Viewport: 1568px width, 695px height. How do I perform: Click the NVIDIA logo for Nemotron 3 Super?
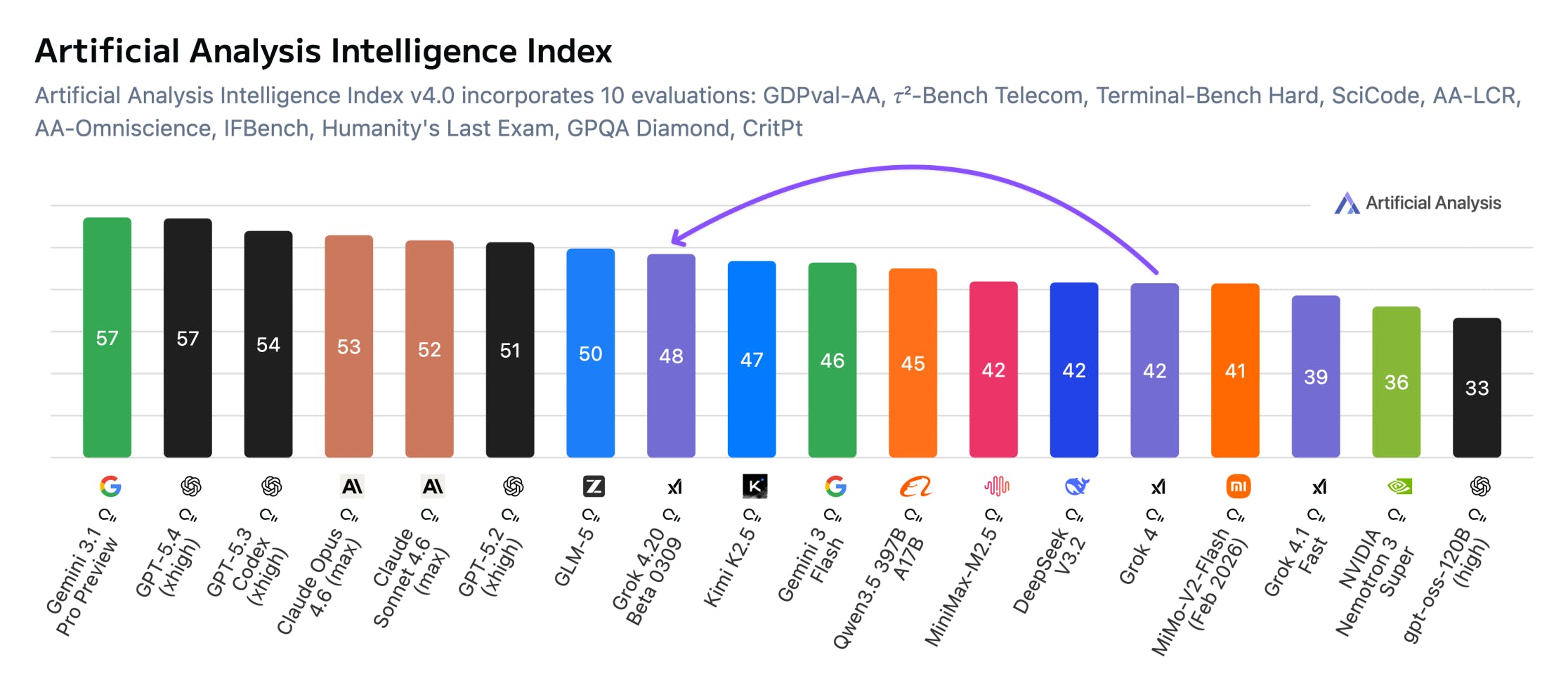(1399, 486)
